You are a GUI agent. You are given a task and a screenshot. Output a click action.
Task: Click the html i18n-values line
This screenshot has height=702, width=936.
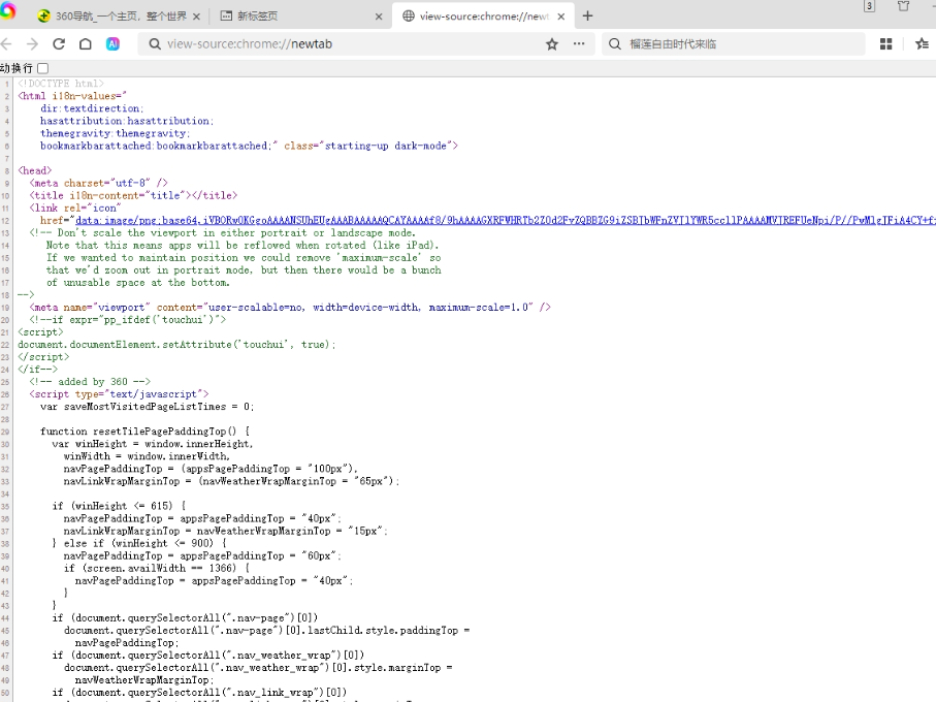72,96
